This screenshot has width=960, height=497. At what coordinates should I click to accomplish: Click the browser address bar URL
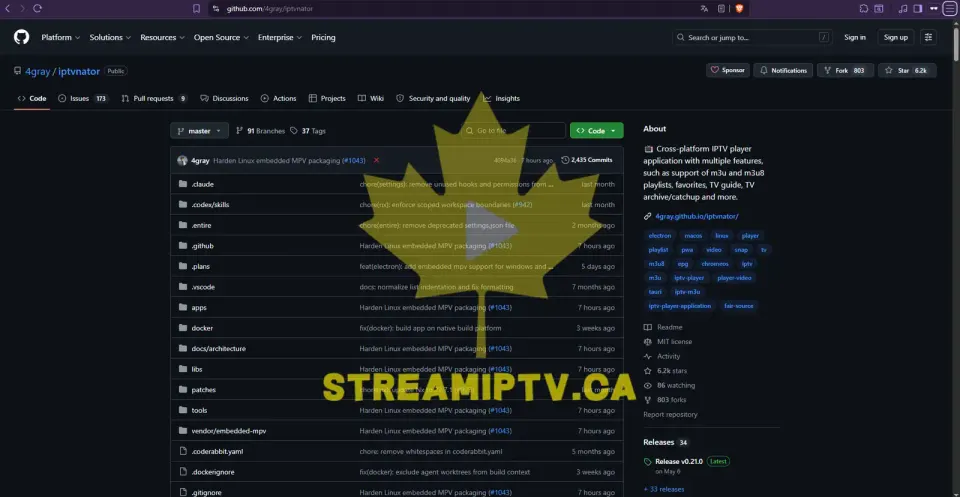pyautogui.click(x=269, y=9)
